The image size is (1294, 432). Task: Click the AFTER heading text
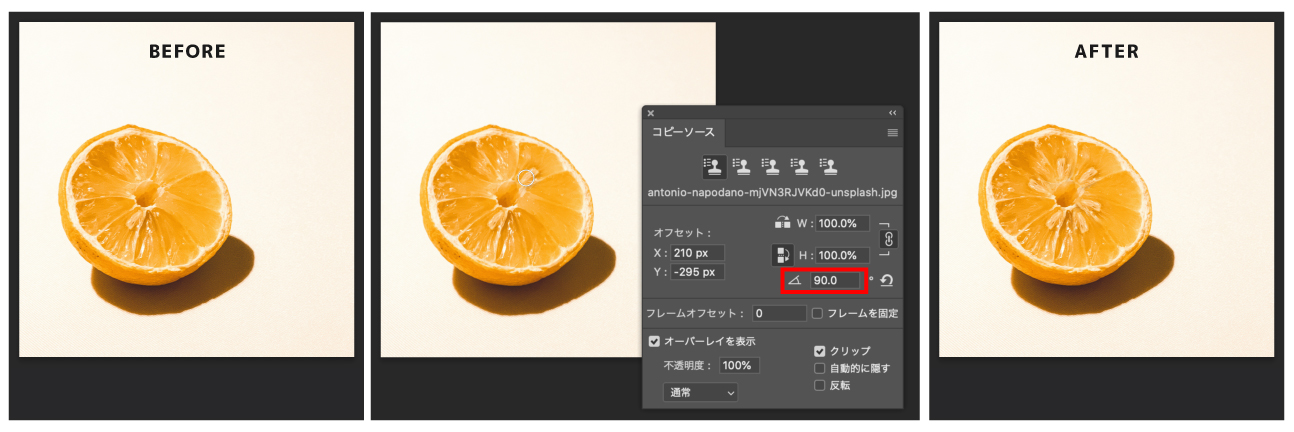(x=1107, y=51)
